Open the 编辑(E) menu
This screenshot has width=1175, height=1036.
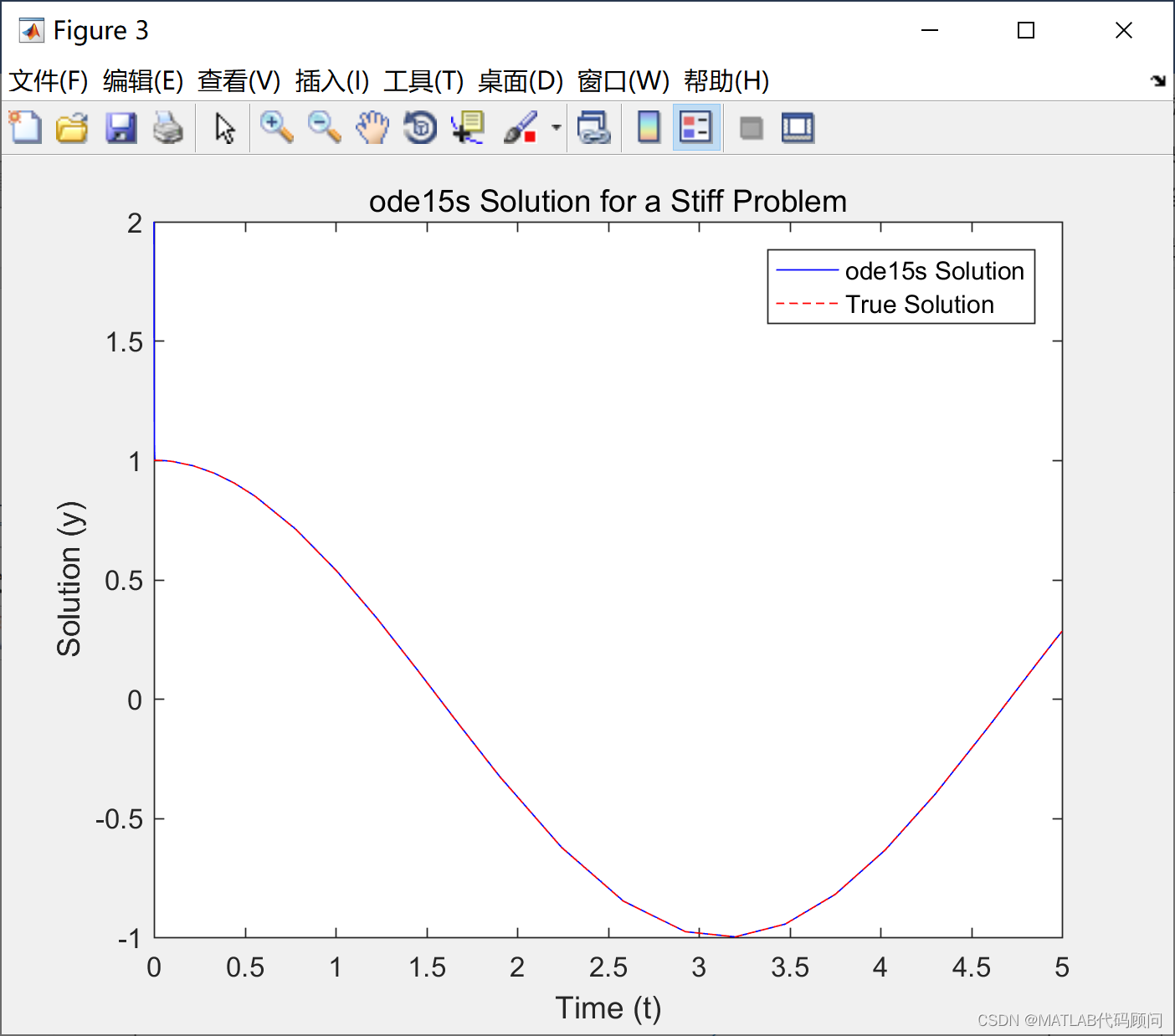click(x=143, y=81)
